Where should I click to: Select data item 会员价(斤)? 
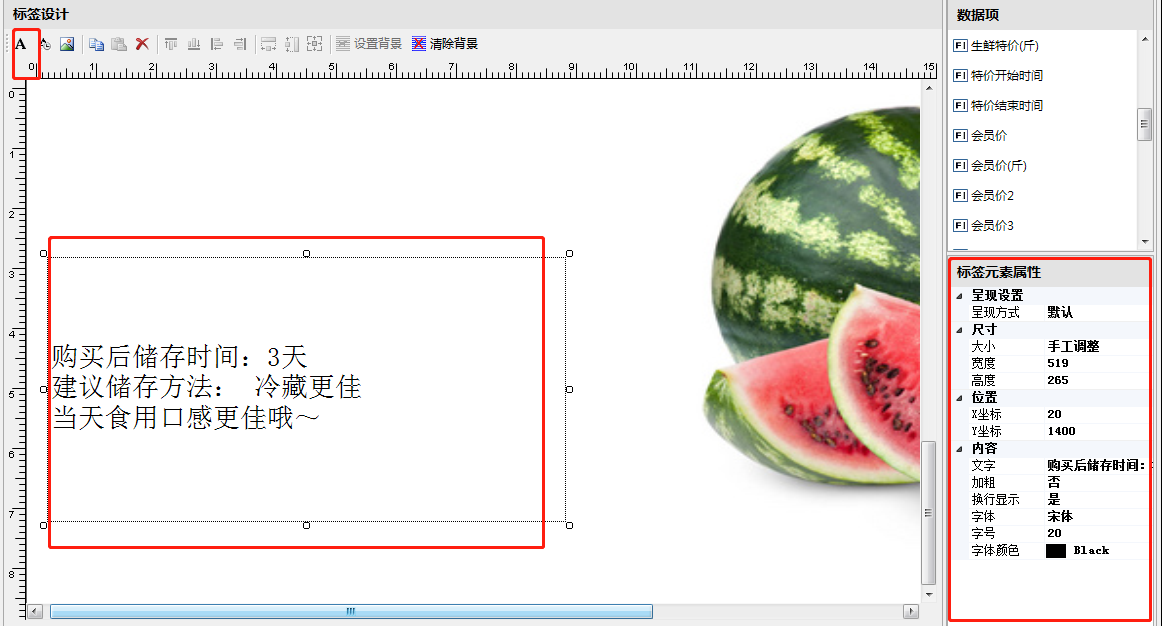(x=998, y=165)
